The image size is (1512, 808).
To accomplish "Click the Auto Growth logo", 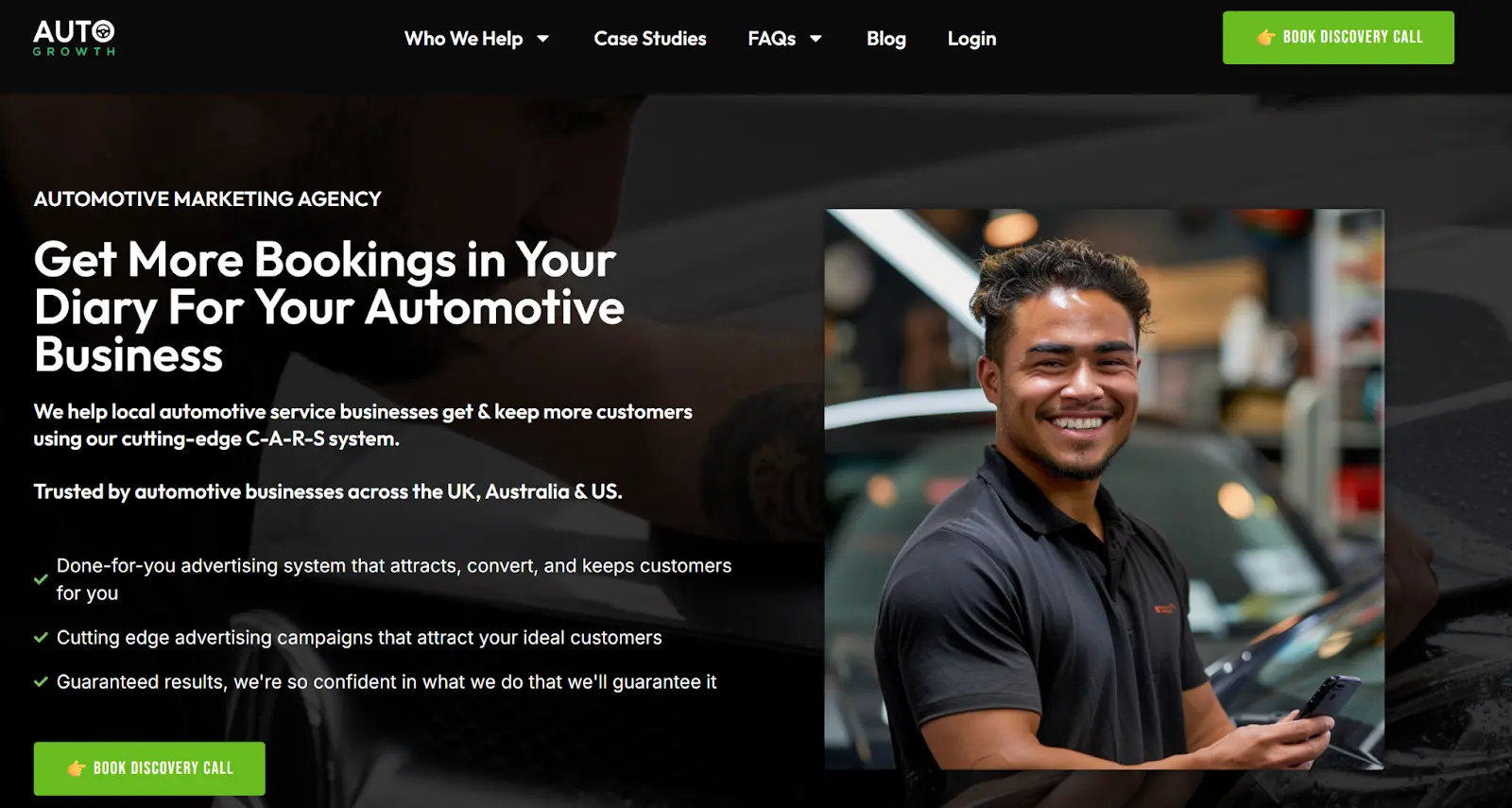I will point(74,38).
